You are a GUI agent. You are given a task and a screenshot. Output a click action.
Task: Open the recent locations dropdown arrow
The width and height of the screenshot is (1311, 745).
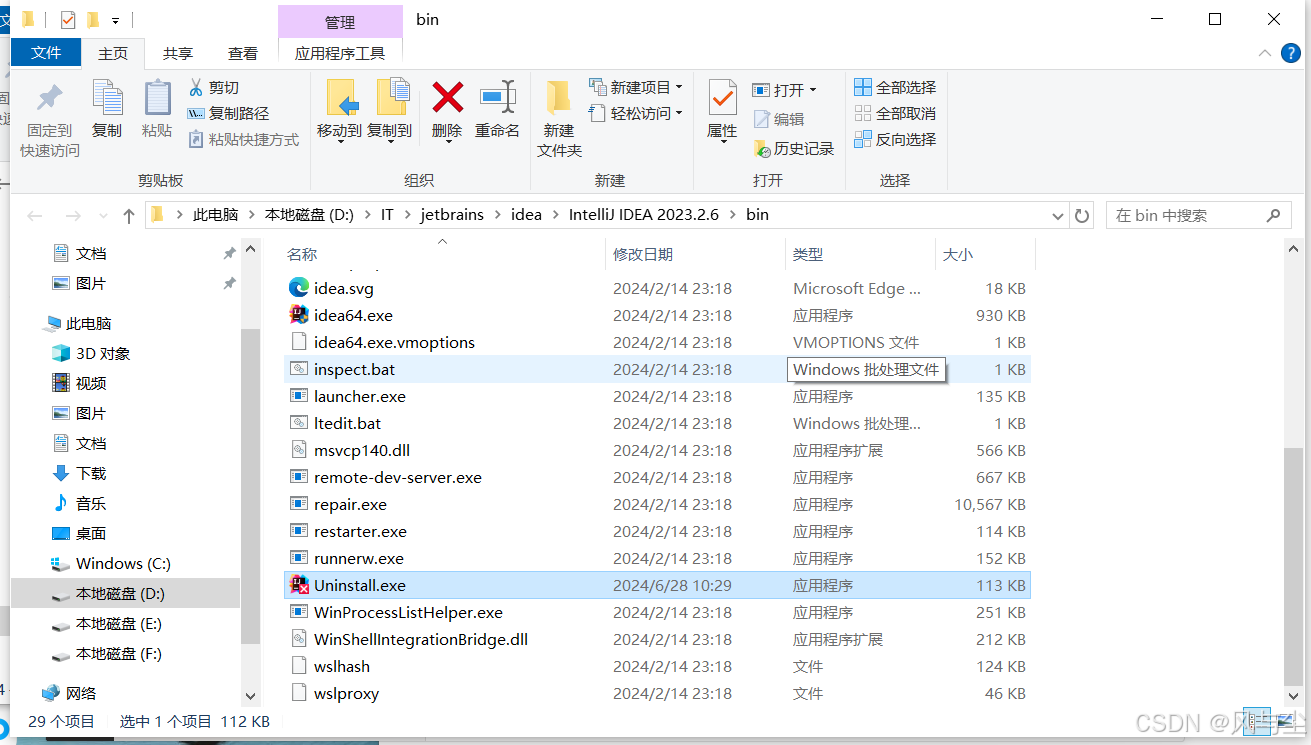(x=102, y=216)
